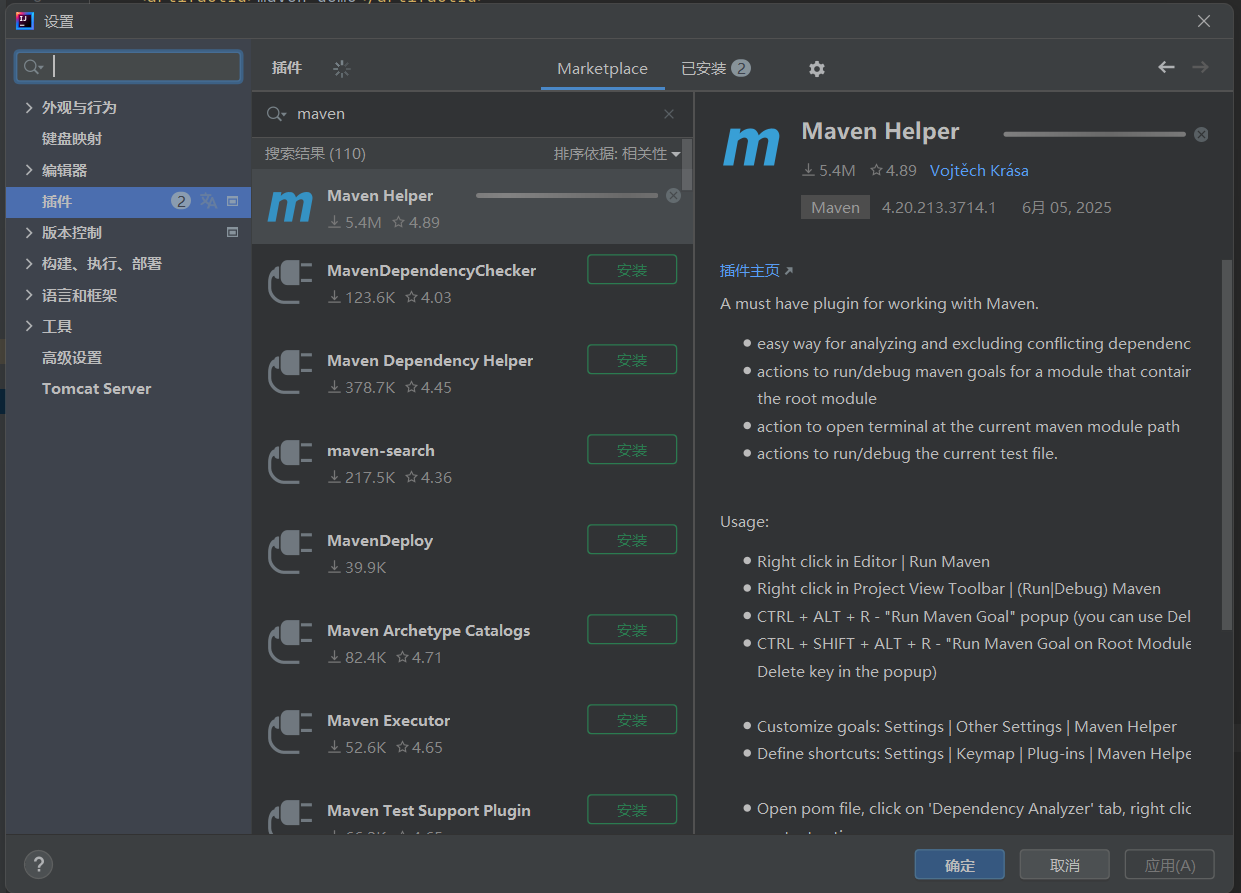Open help with the question mark icon
The height and width of the screenshot is (893, 1241).
37,864
